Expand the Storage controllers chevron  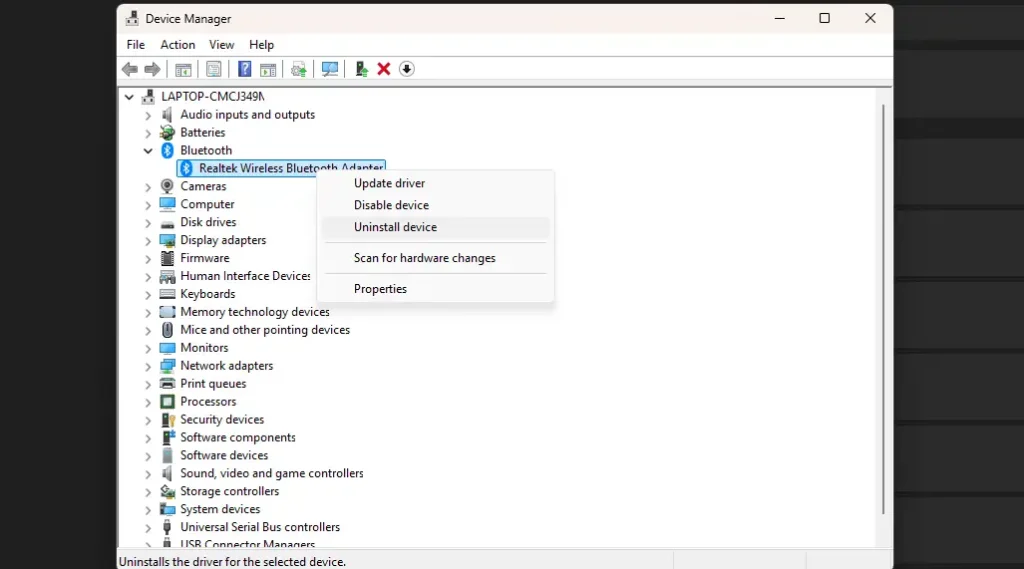148,491
